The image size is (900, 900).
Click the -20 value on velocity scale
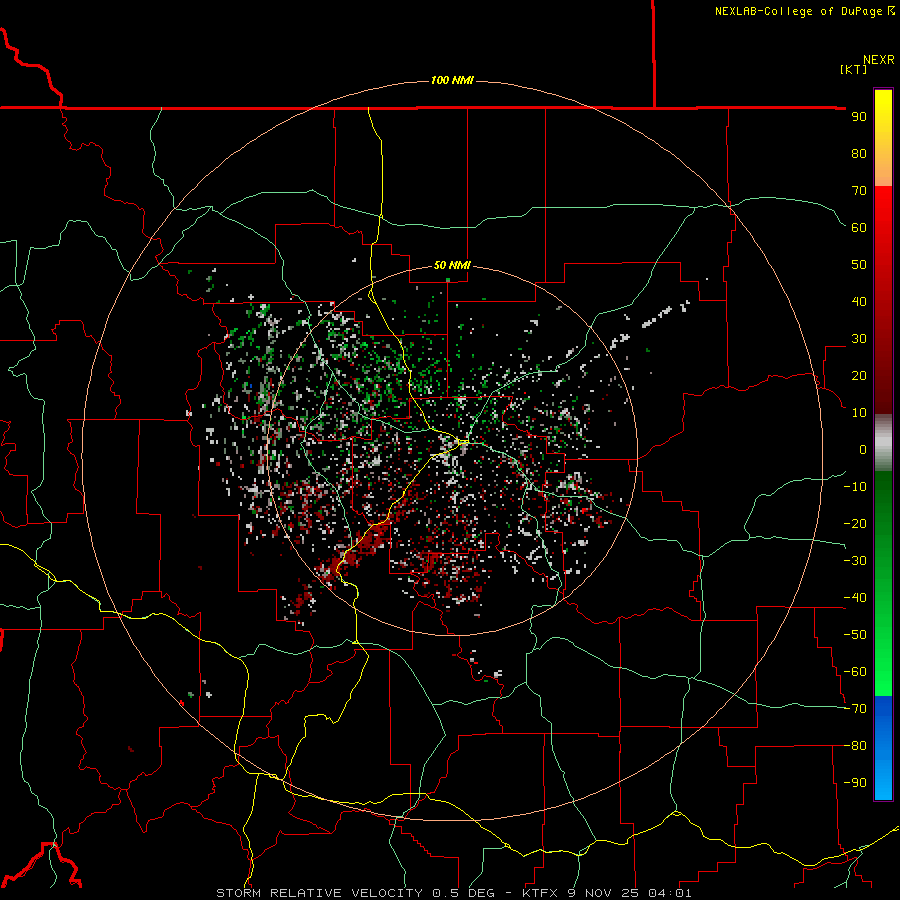pos(855,524)
